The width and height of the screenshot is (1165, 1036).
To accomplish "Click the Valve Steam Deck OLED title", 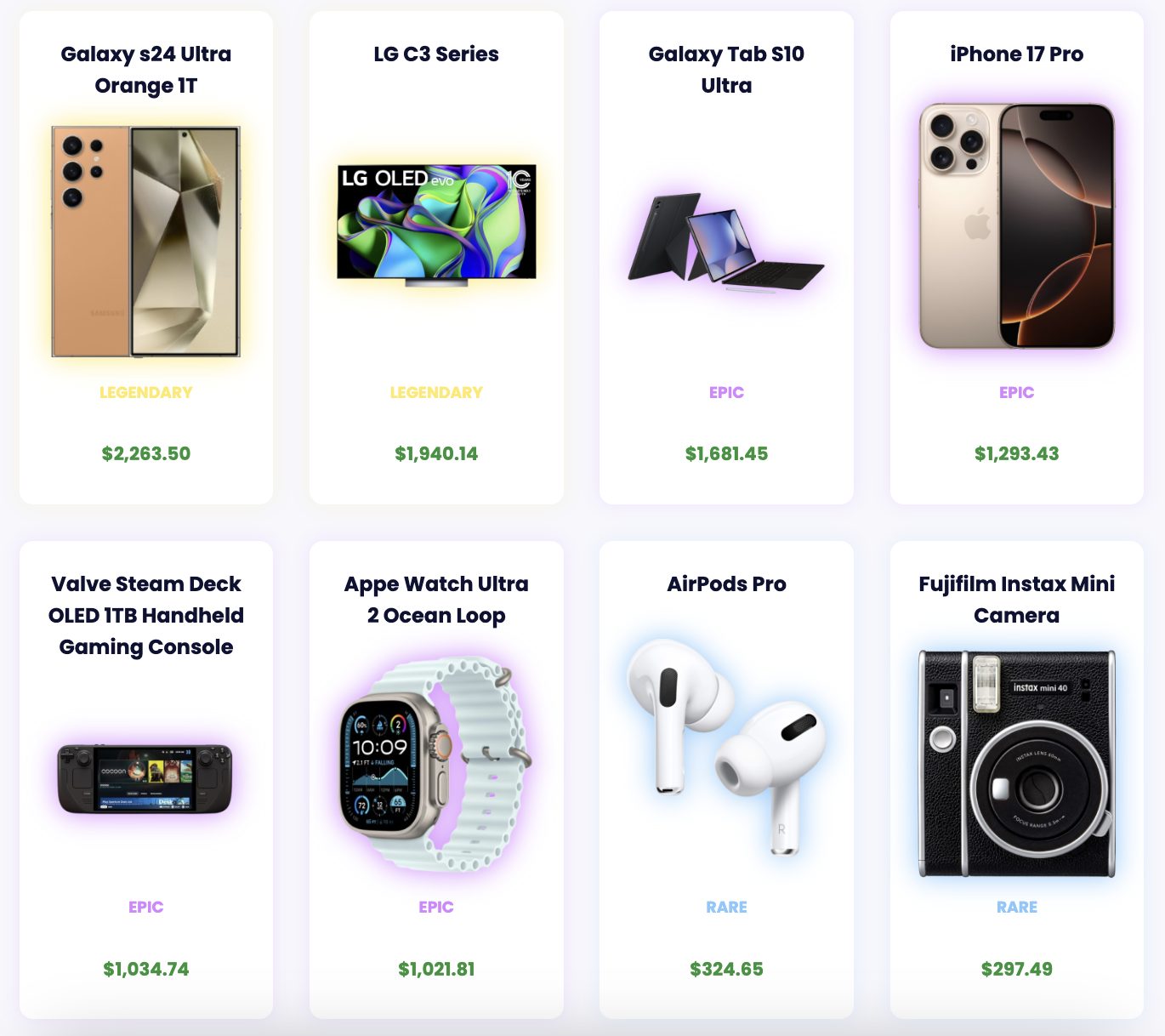I will 146,615.
